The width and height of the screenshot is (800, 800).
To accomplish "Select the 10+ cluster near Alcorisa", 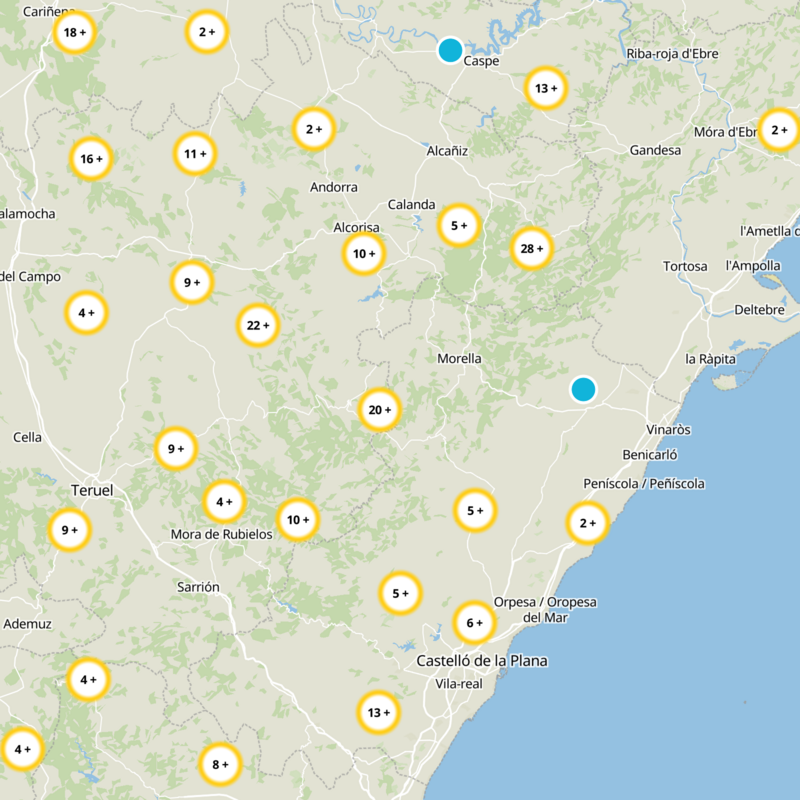I will 363,255.
